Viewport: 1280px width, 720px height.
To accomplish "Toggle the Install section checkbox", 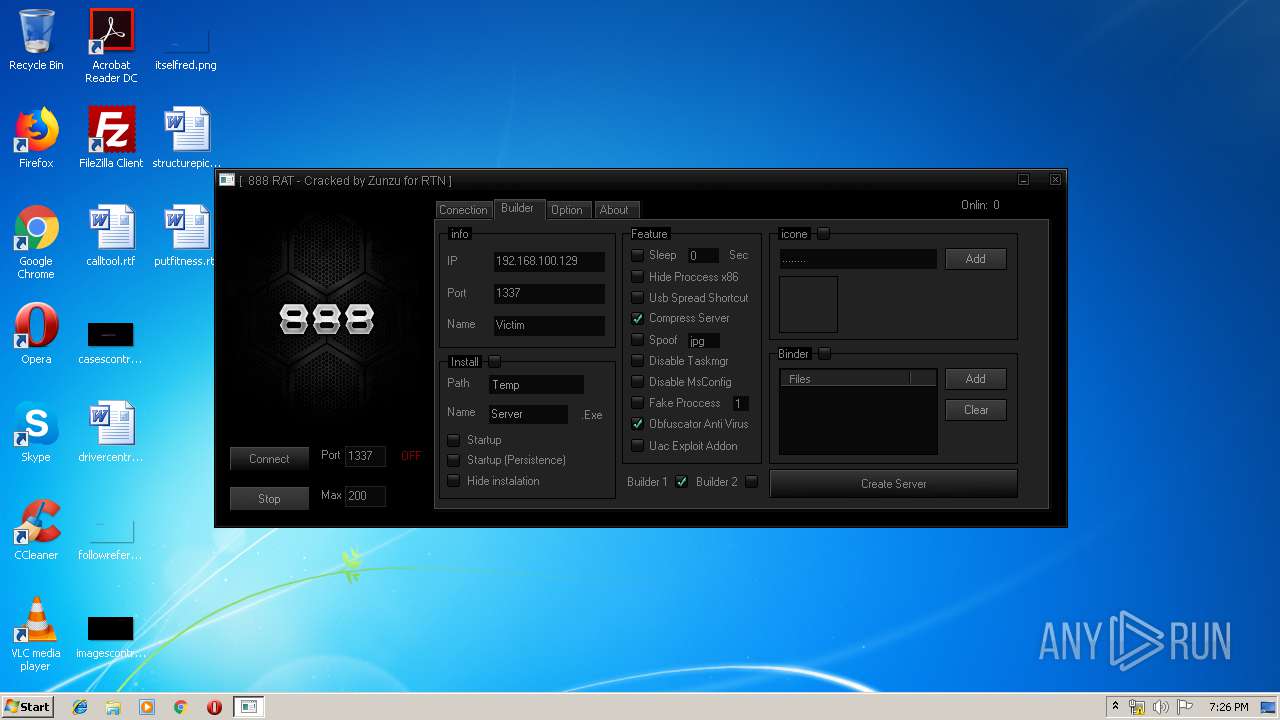I will [494, 362].
